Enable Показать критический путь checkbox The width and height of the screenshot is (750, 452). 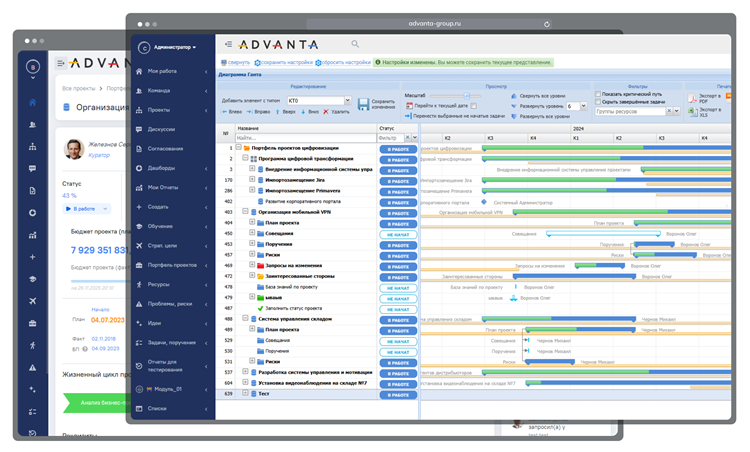pos(598,94)
